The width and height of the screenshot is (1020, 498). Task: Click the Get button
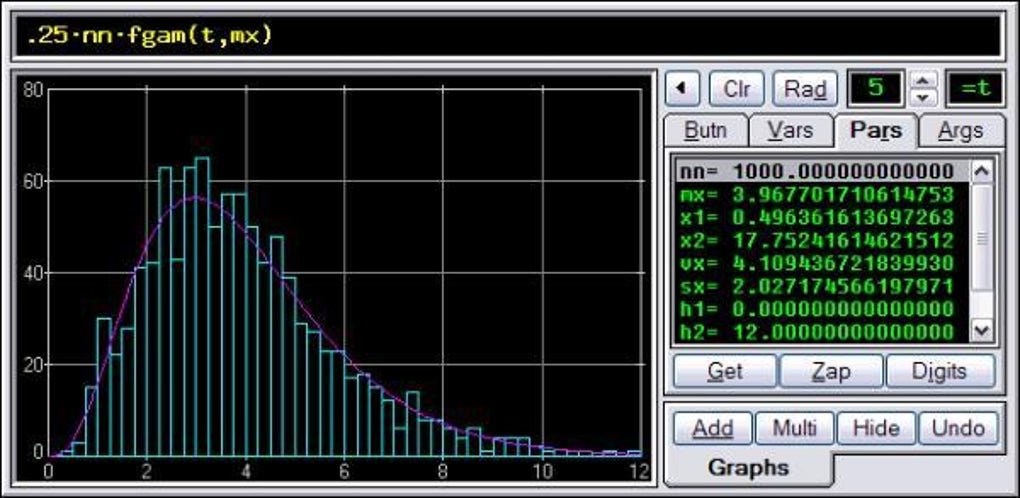pos(725,371)
